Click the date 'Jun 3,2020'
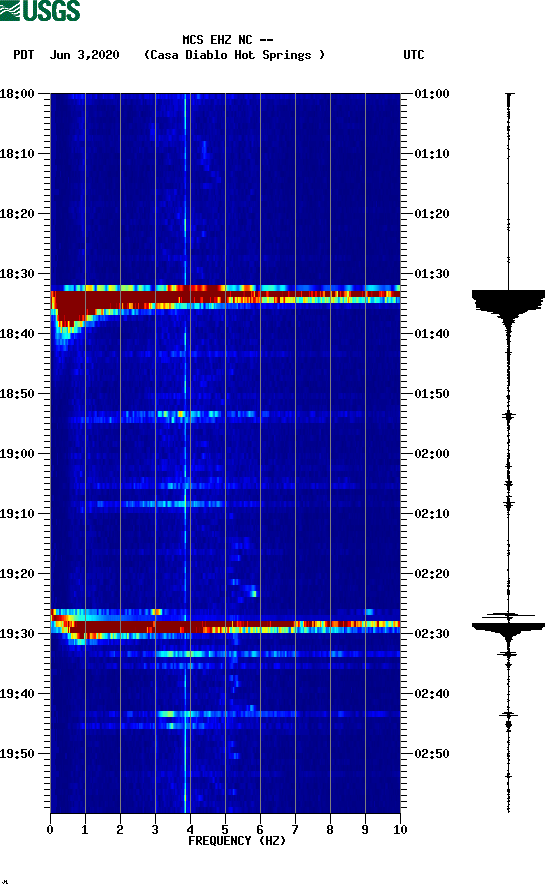 84,55
